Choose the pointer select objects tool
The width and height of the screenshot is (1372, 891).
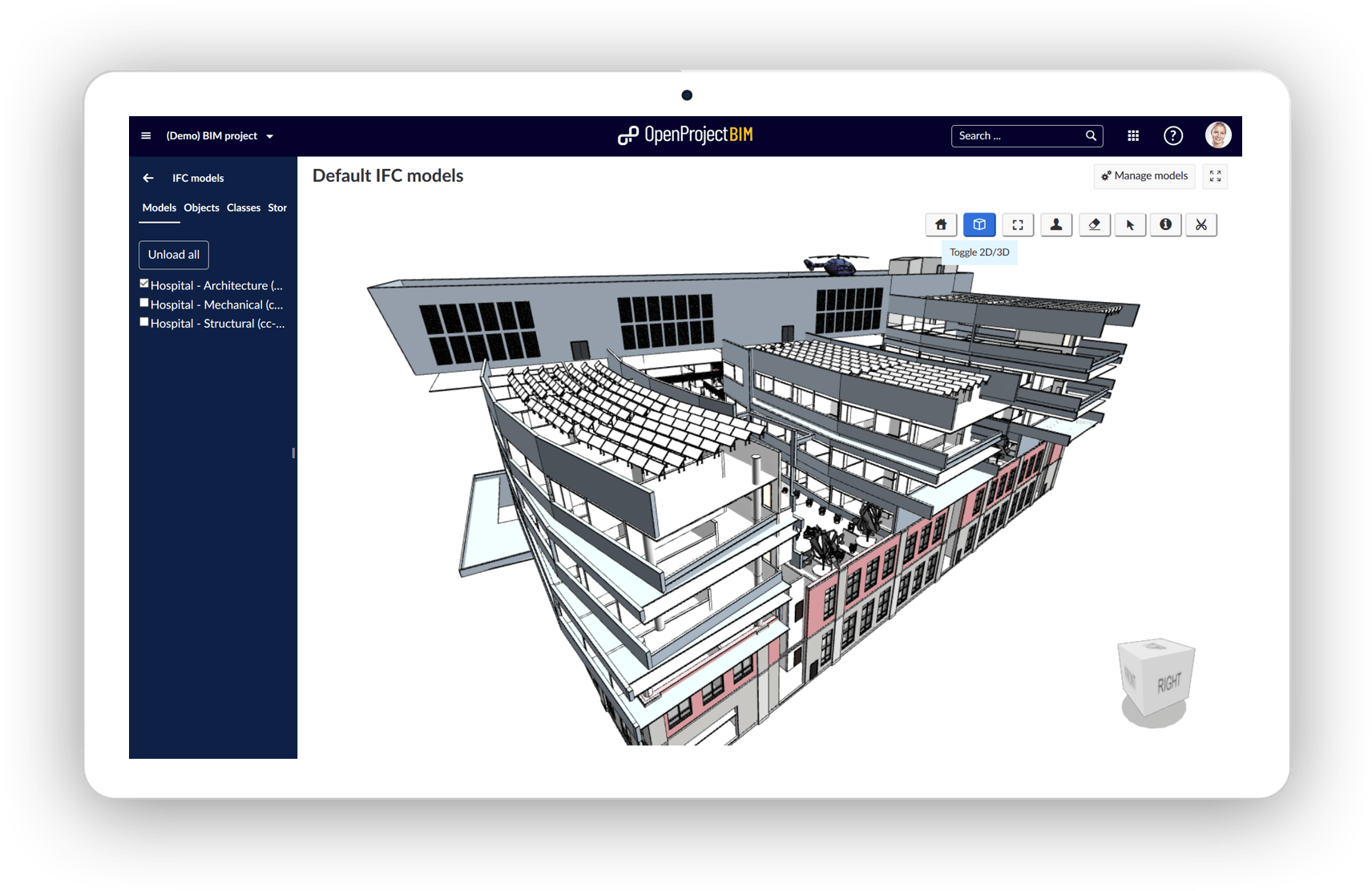pos(1130,225)
